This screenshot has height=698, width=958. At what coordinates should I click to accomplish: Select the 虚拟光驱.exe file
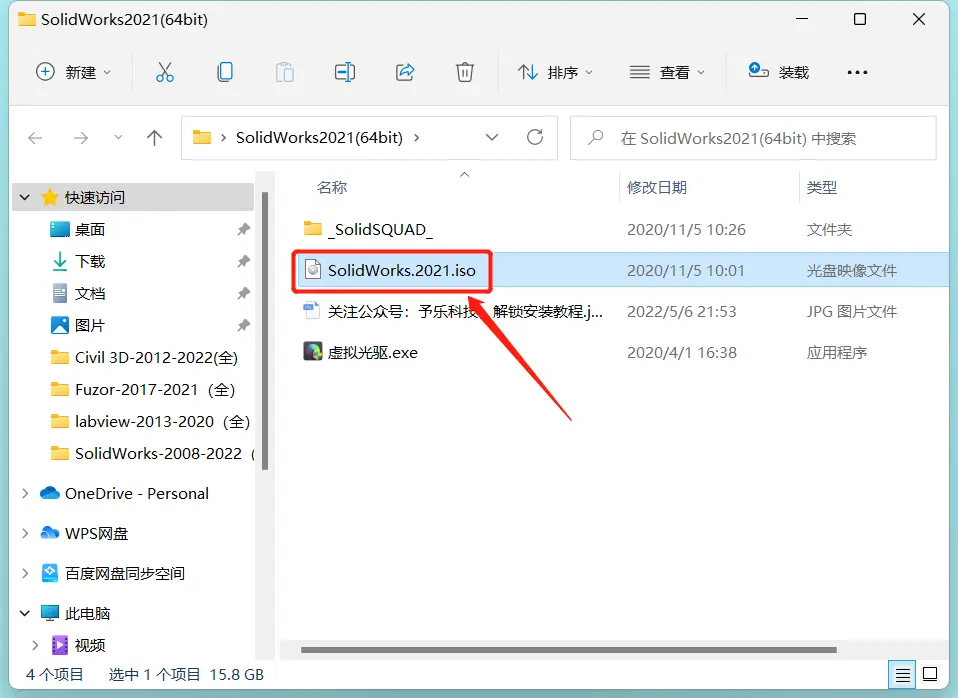click(x=373, y=352)
